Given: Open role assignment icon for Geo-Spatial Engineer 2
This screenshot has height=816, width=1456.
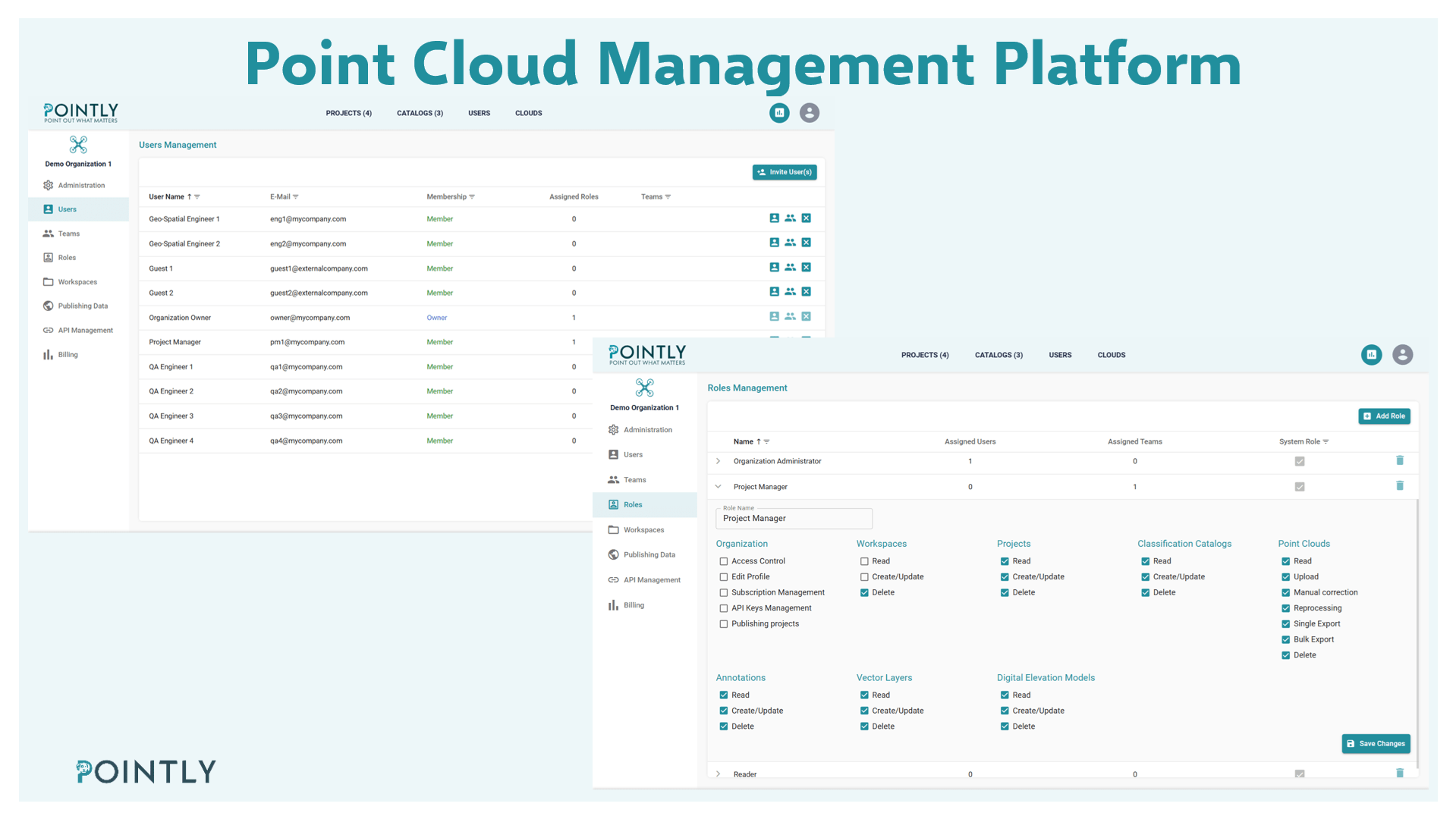Looking at the screenshot, I should (x=774, y=243).
